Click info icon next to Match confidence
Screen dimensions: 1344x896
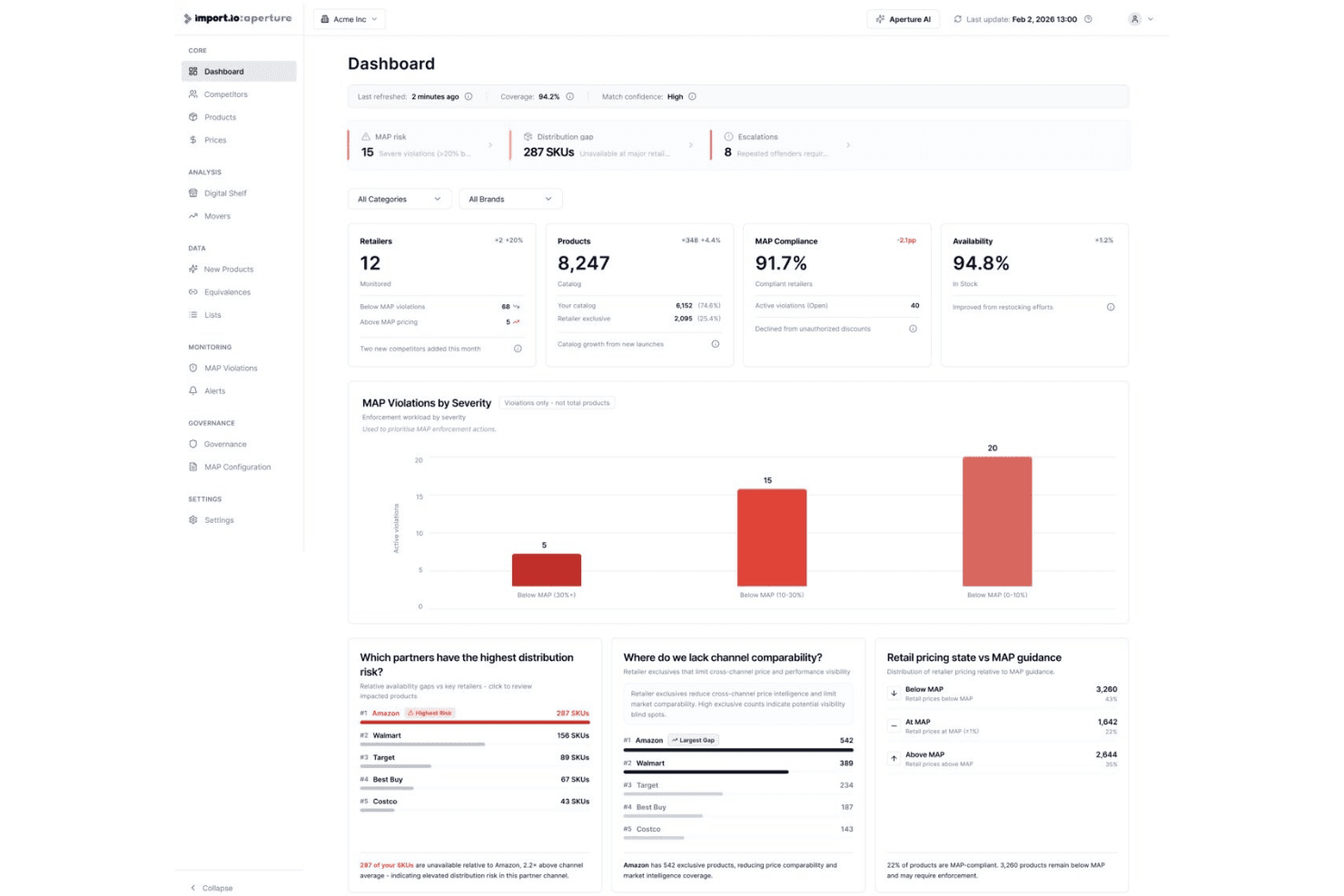click(x=692, y=96)
